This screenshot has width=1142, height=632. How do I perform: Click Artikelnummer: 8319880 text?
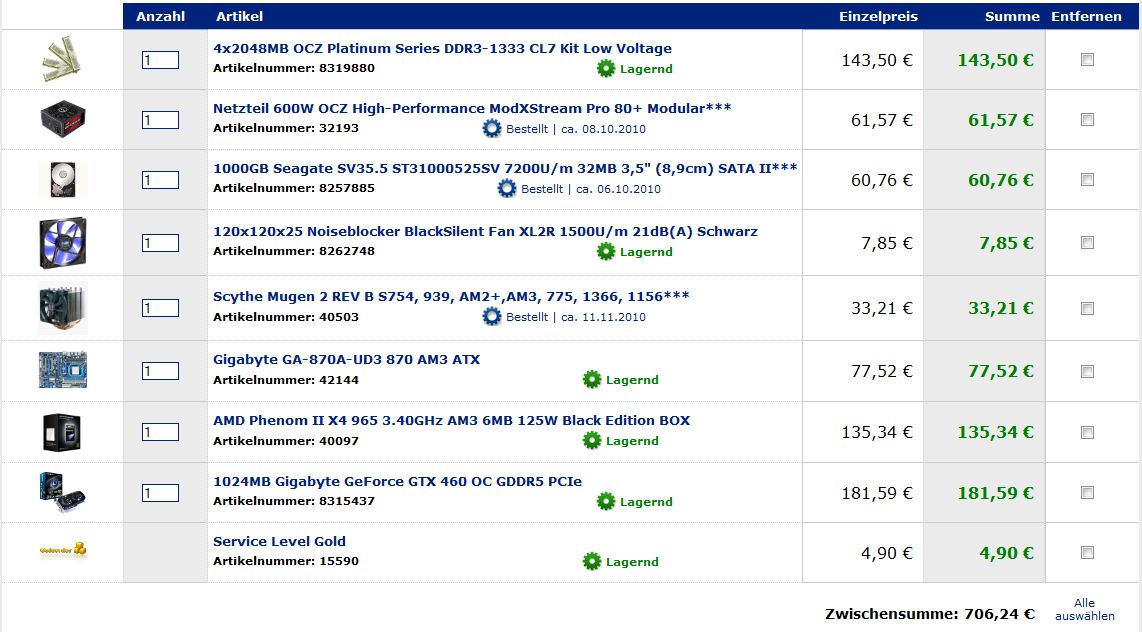294,68
